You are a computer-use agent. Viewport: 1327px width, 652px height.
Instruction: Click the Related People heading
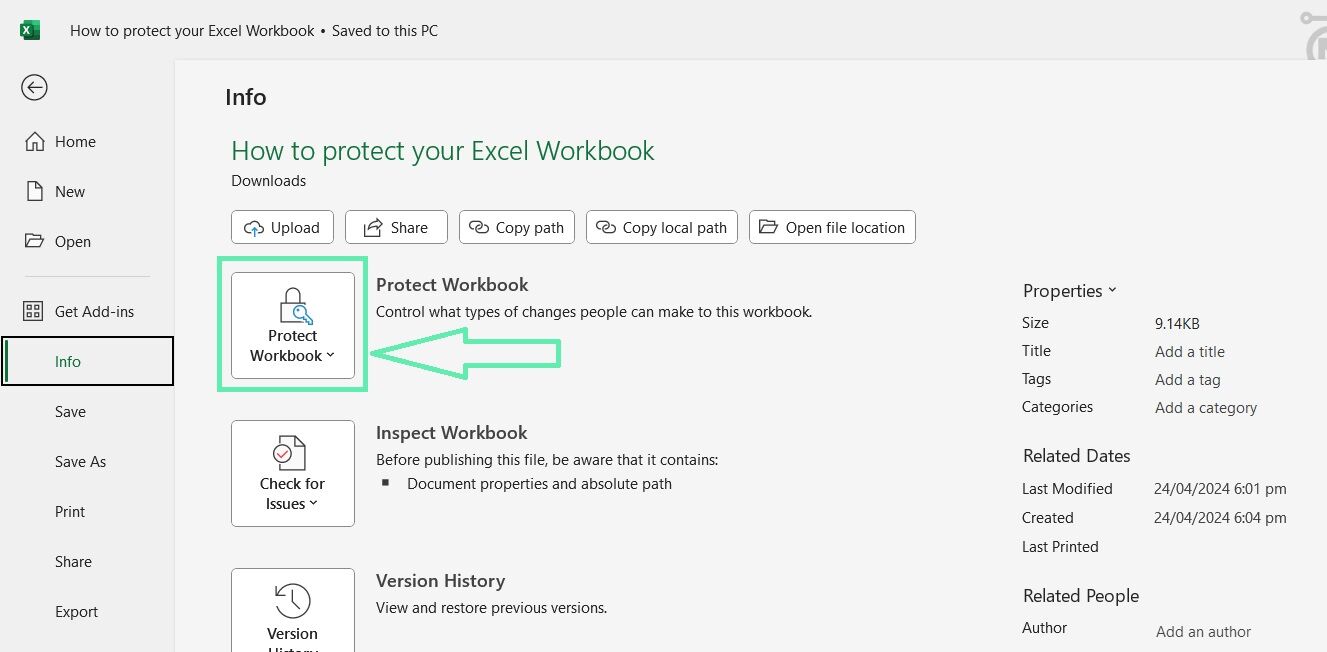tap(1081, 596)
